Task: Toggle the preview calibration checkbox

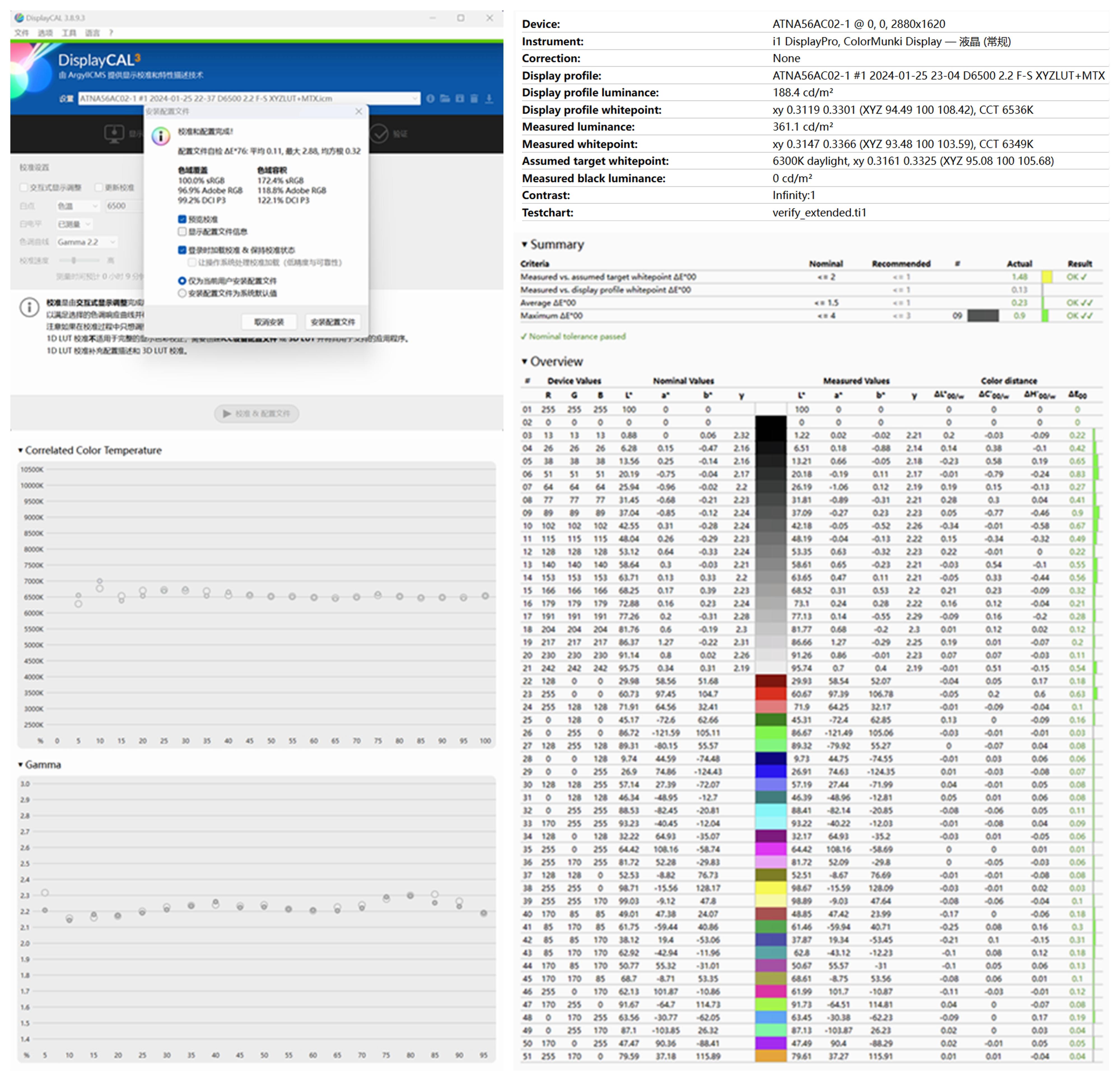Action: pos(182,219)
